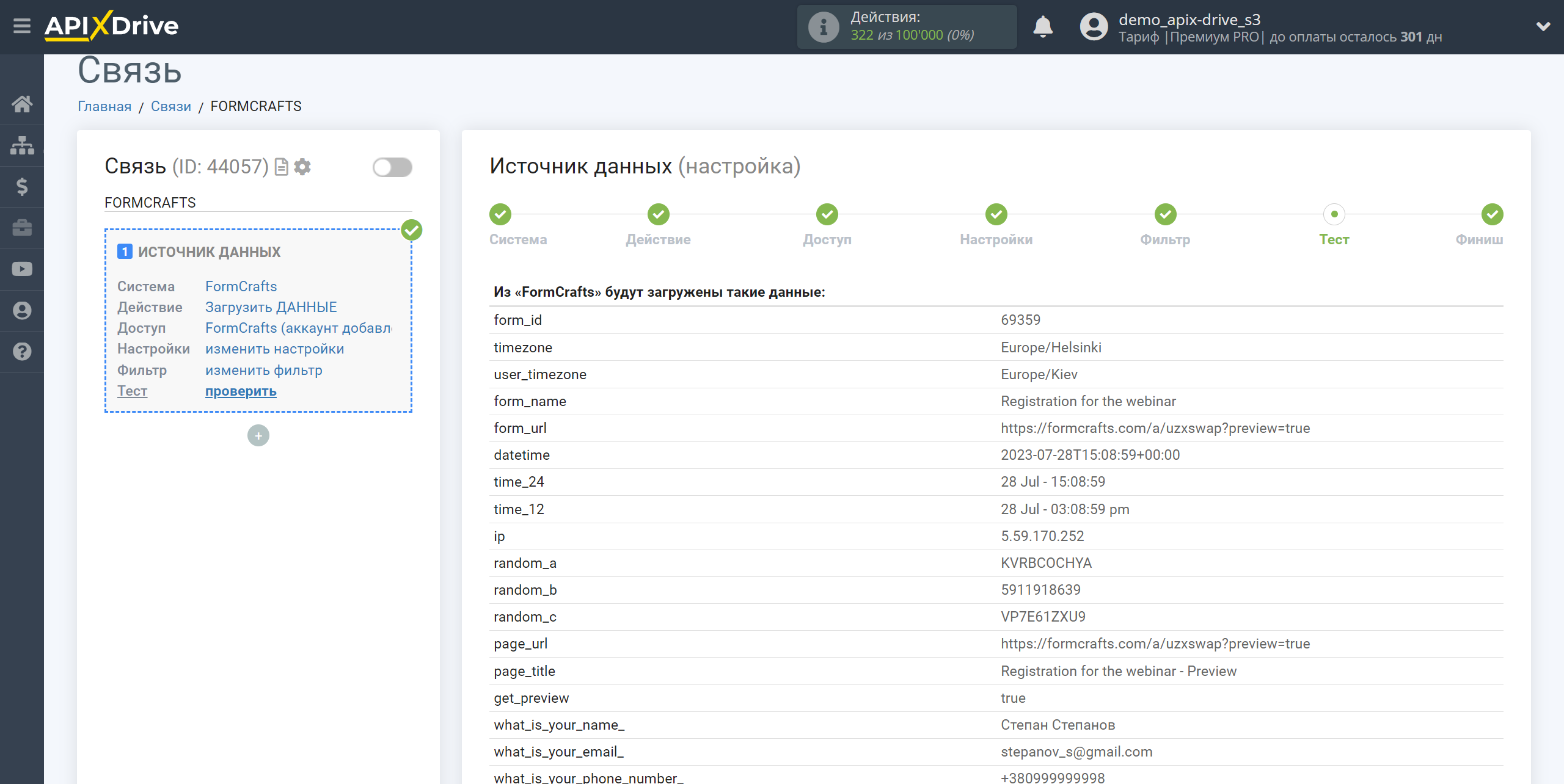Screen dimensions: 1564x784
Task: Click form_url value link text
Action: pos(1155,428)
